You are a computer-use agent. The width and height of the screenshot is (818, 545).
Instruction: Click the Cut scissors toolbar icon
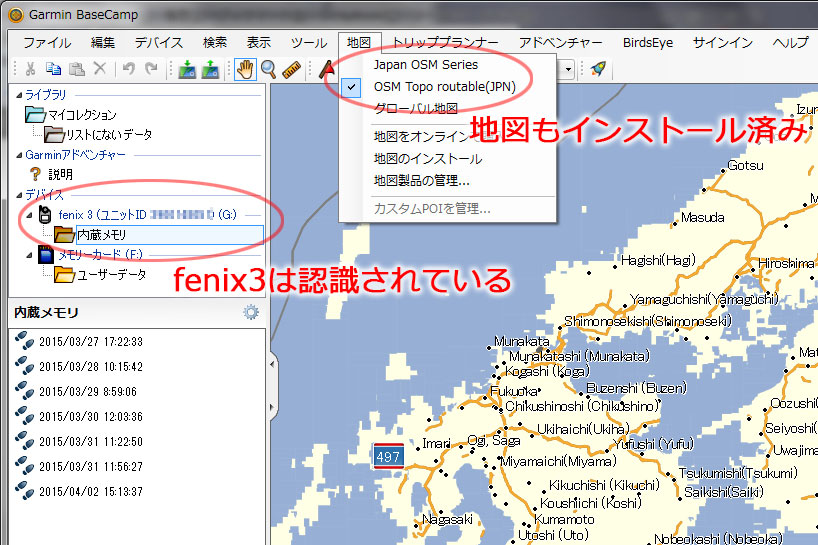tap(30, 68)
